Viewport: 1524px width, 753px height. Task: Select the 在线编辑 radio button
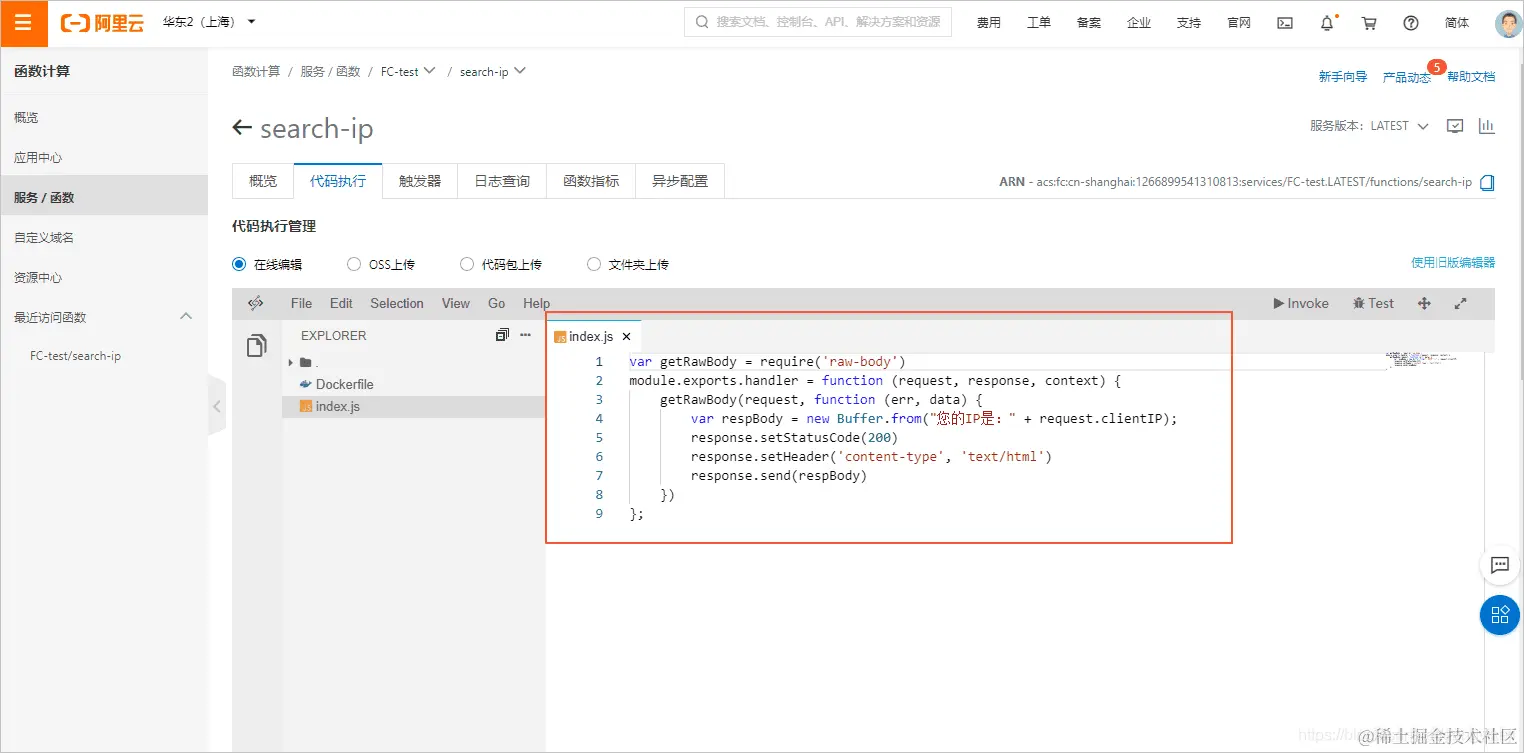pyautogui.click(x=238, y=263)
